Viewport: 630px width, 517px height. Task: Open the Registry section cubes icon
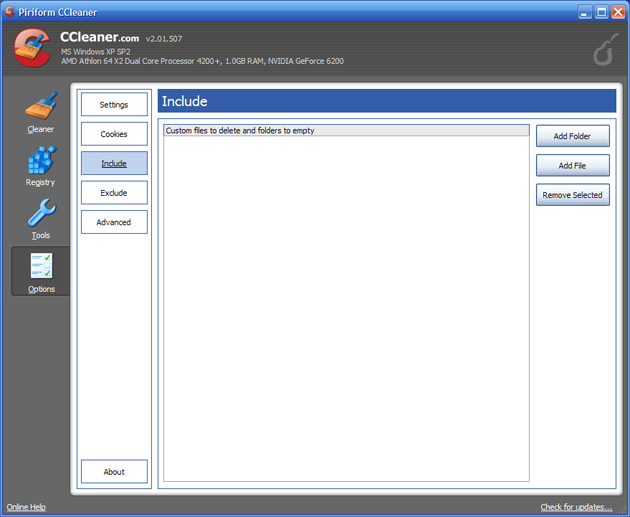(x=41, y=160)
